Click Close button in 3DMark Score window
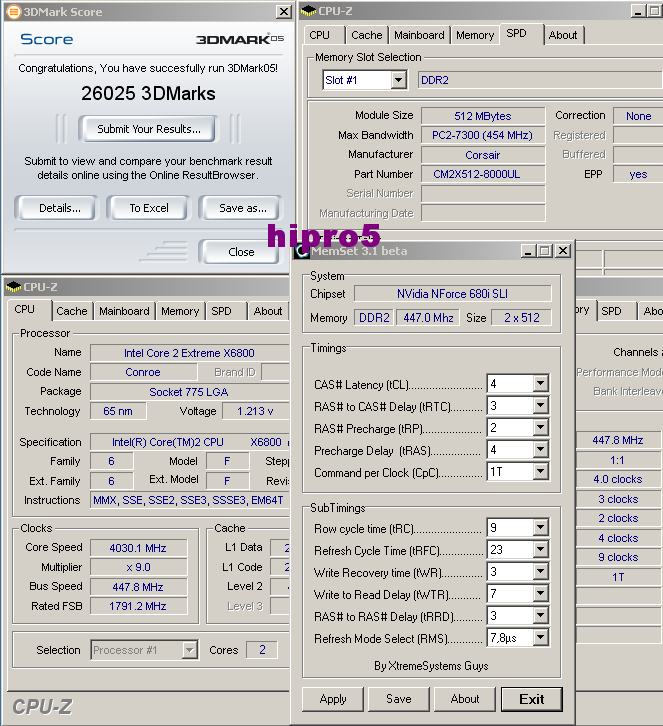 [x=240, y=252]
